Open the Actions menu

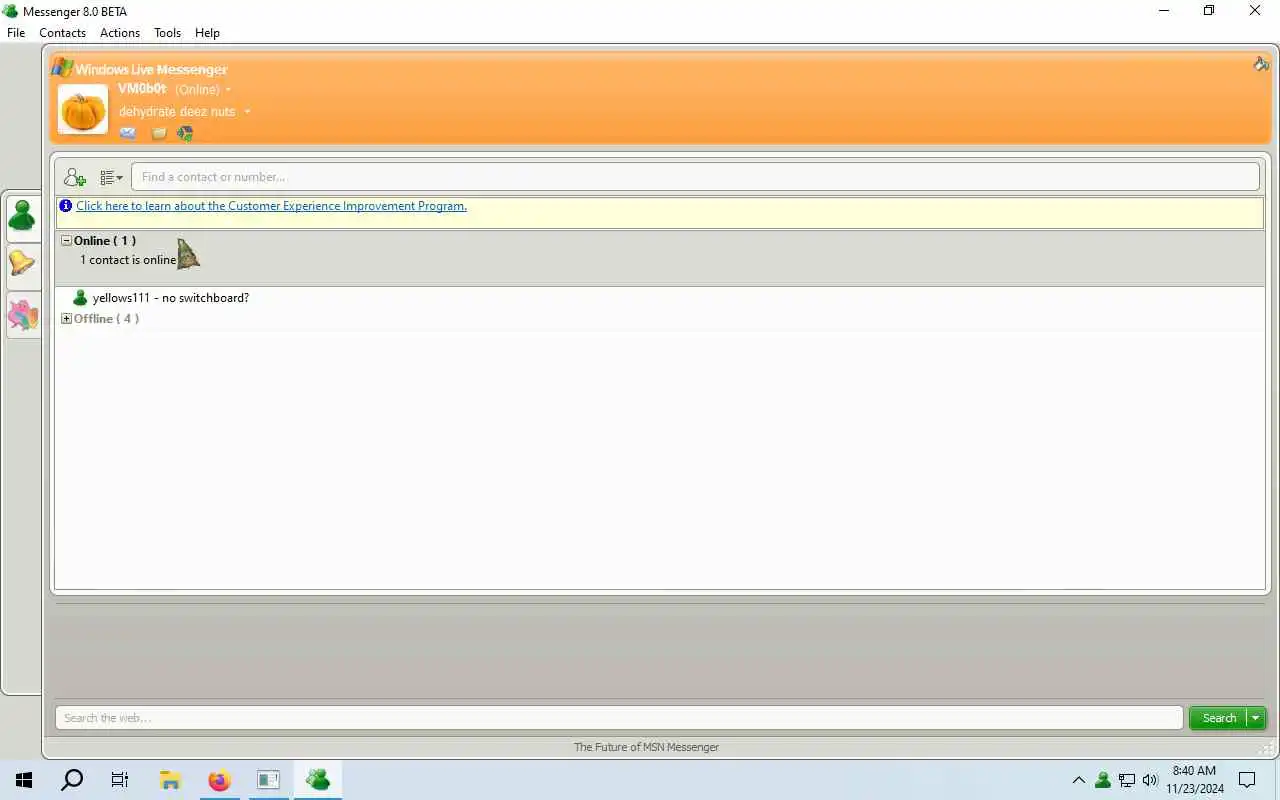120,33
